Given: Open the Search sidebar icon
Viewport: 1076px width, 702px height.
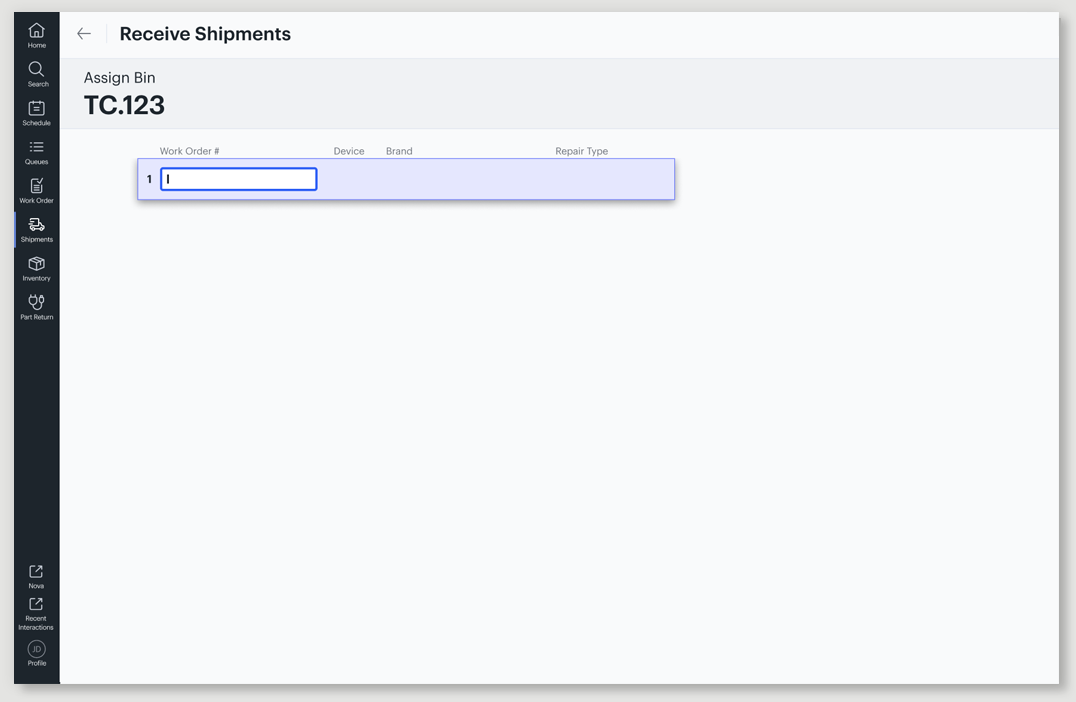Looking at the screenshot, I should (x=36, y=74).
